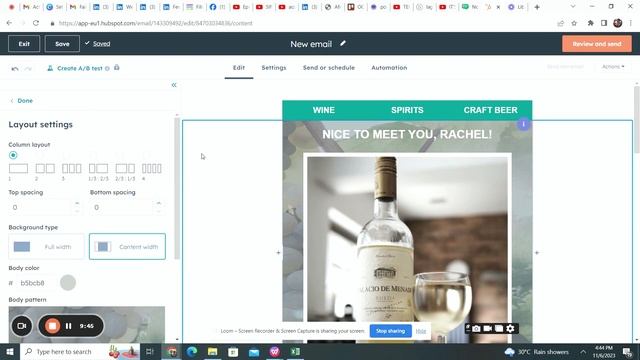Screen dimensions: 640x360
Task: Collapse the left sidebar panel
Action: click(x=174, y=85)
